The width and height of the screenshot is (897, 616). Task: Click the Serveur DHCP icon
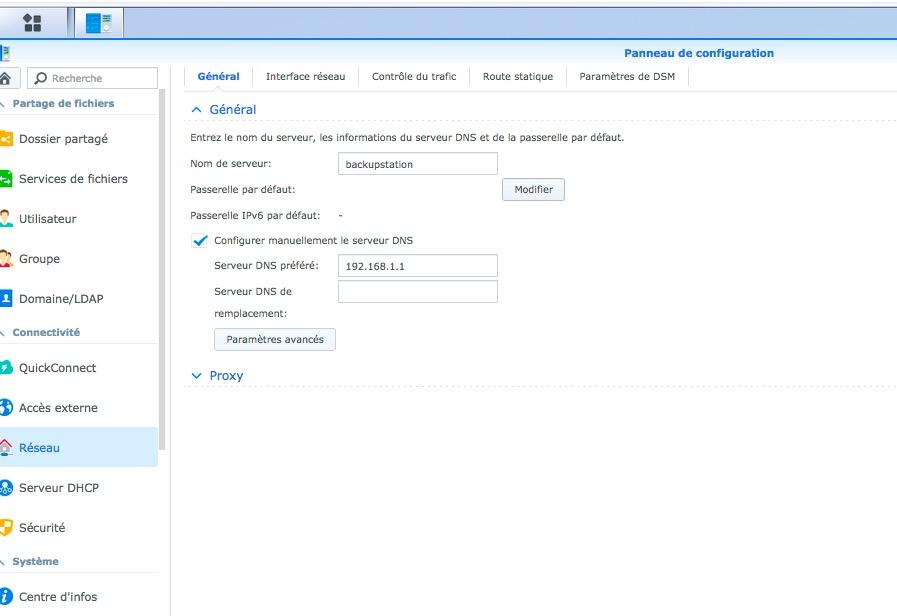[x=6, y=487]
